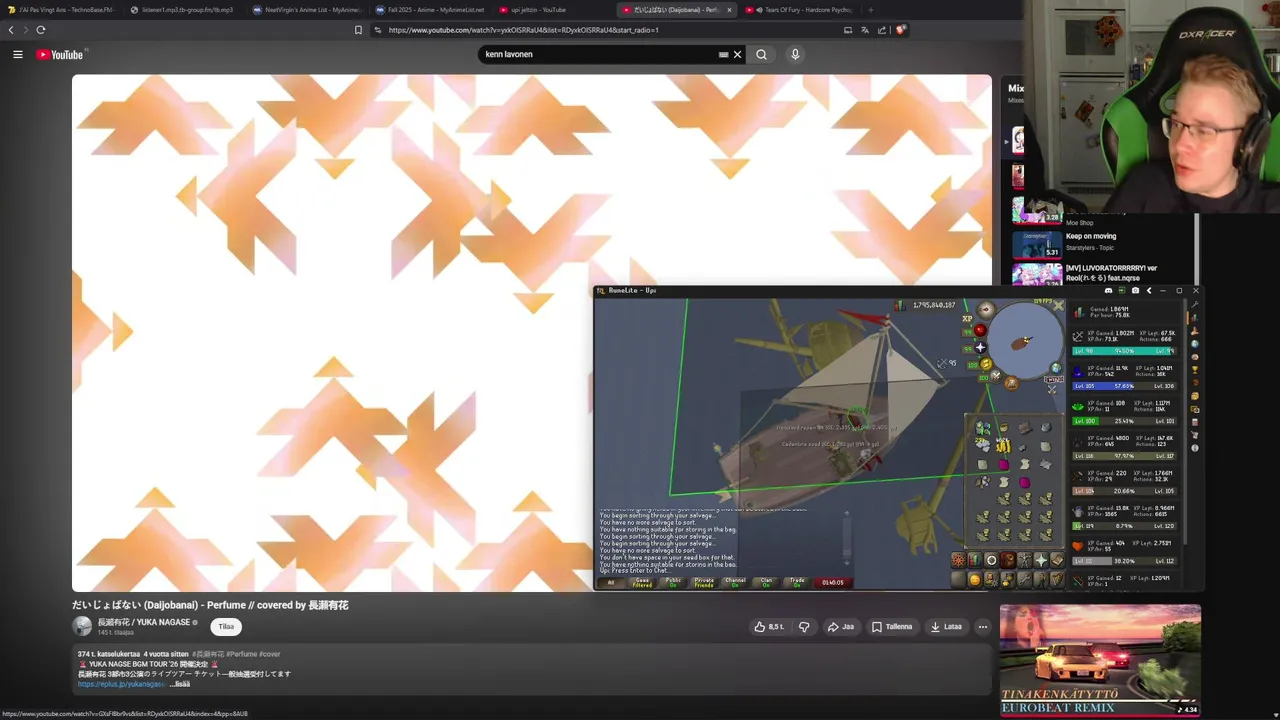Like the Daijobanai video
This screenshot has width=1280, height=720.
(770, 627)
